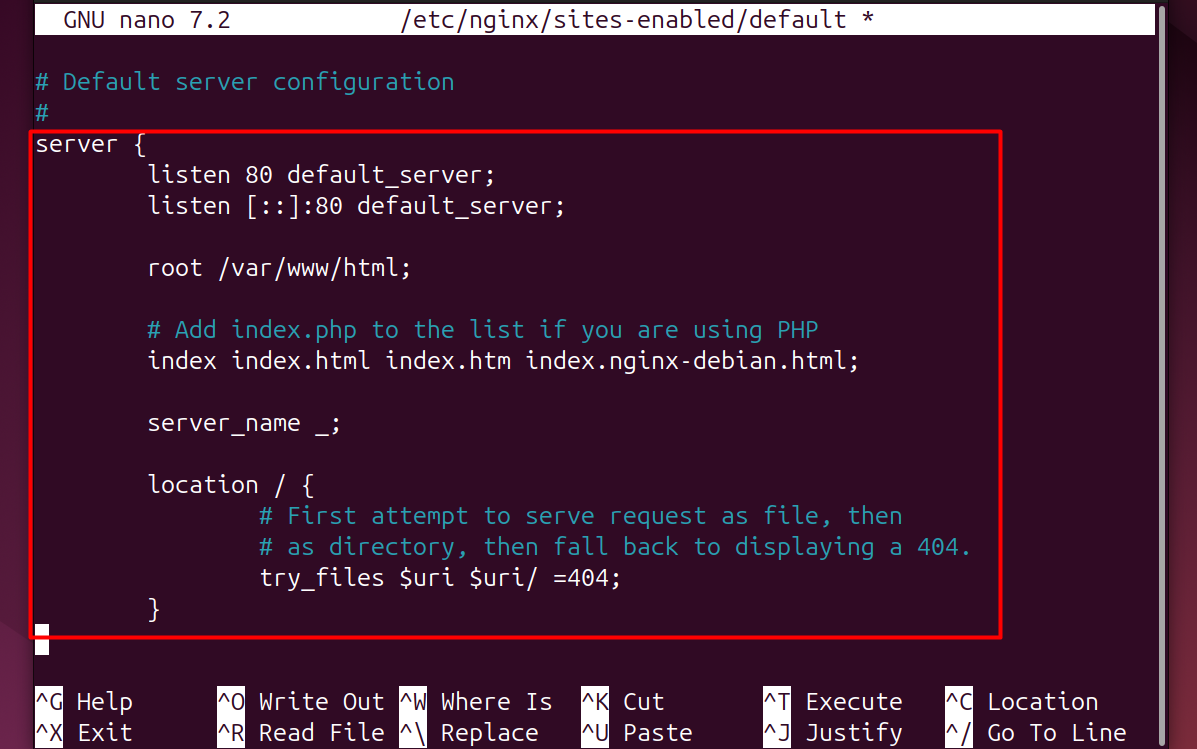Select the ^K Cut shortcut

623,702
